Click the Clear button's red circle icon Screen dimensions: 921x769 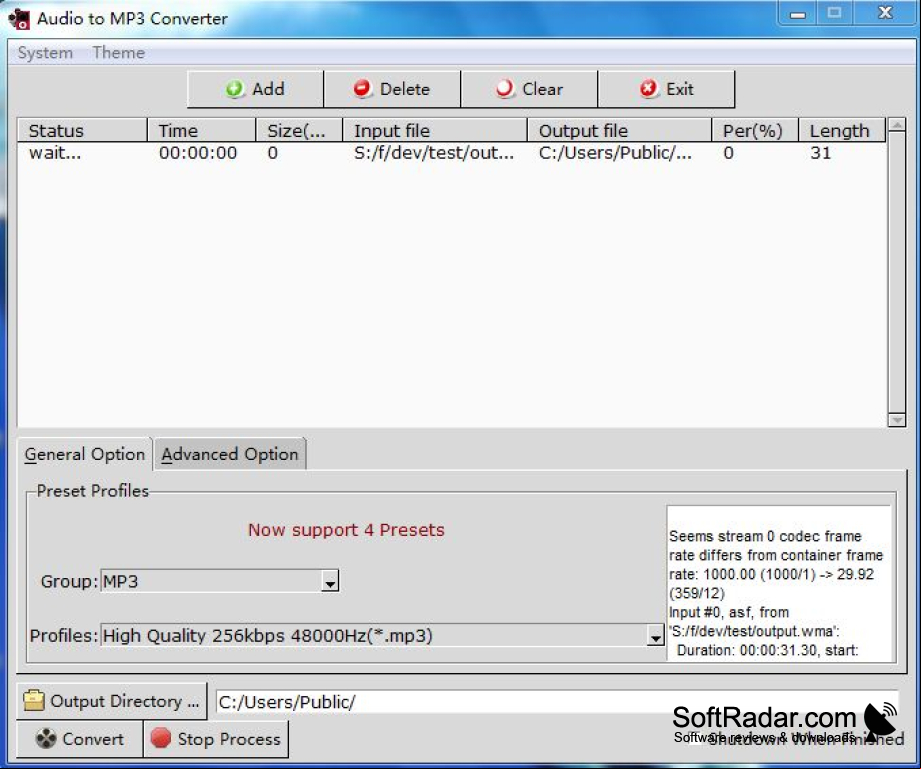pyautogui.click(x=505, y=89)
